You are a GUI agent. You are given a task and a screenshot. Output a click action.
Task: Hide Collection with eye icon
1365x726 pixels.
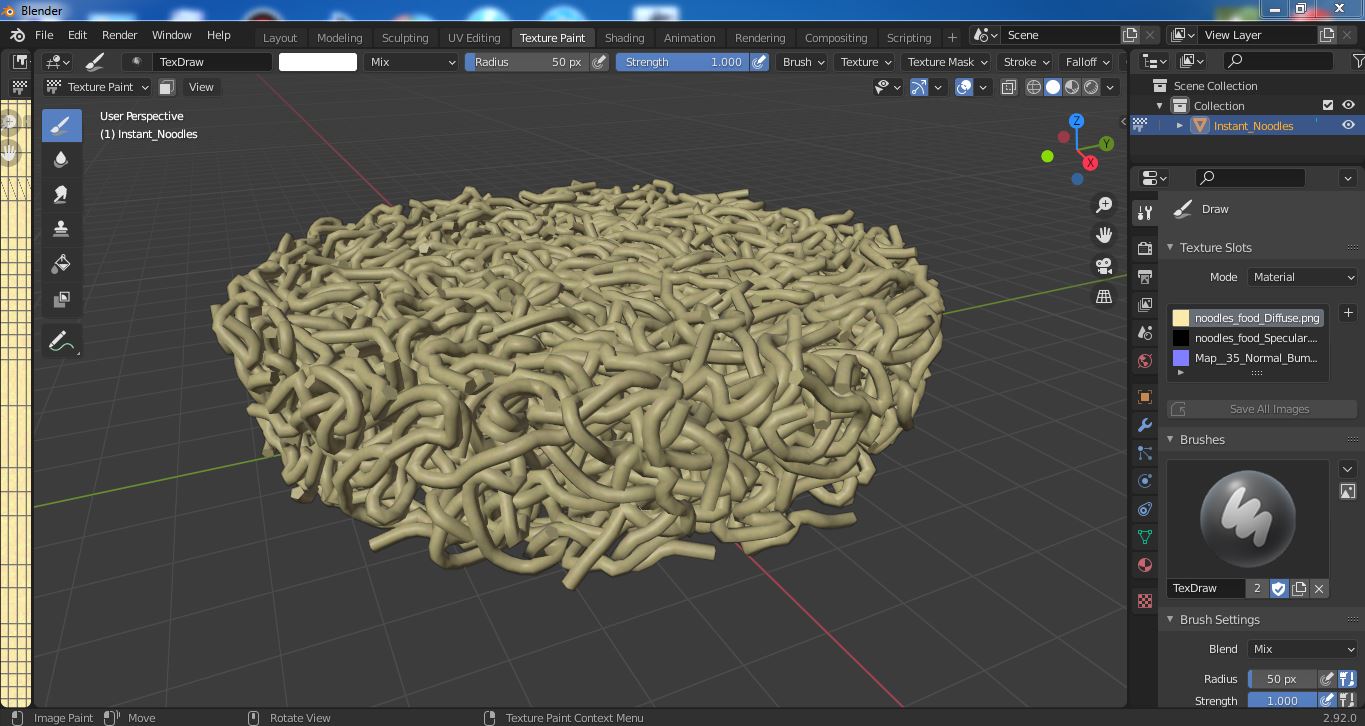tap(1348, 105)
